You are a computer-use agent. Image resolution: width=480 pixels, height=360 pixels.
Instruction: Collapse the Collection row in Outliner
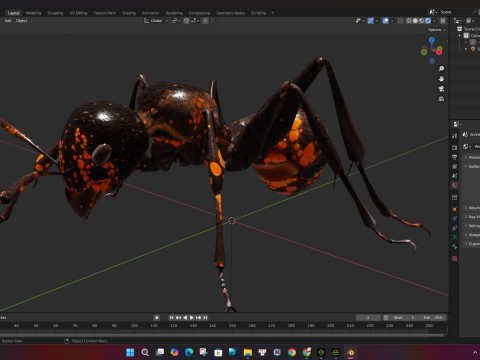pyautogui.click(x=460, y=35)
